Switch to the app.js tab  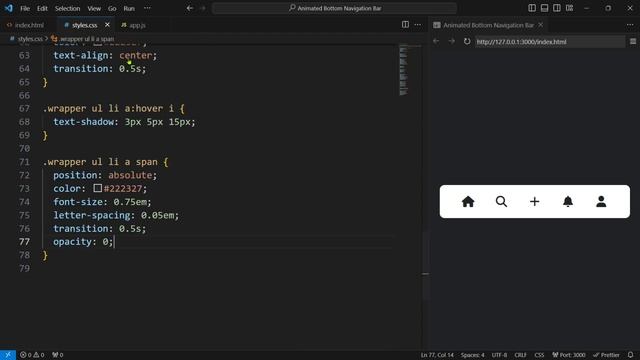133,25
